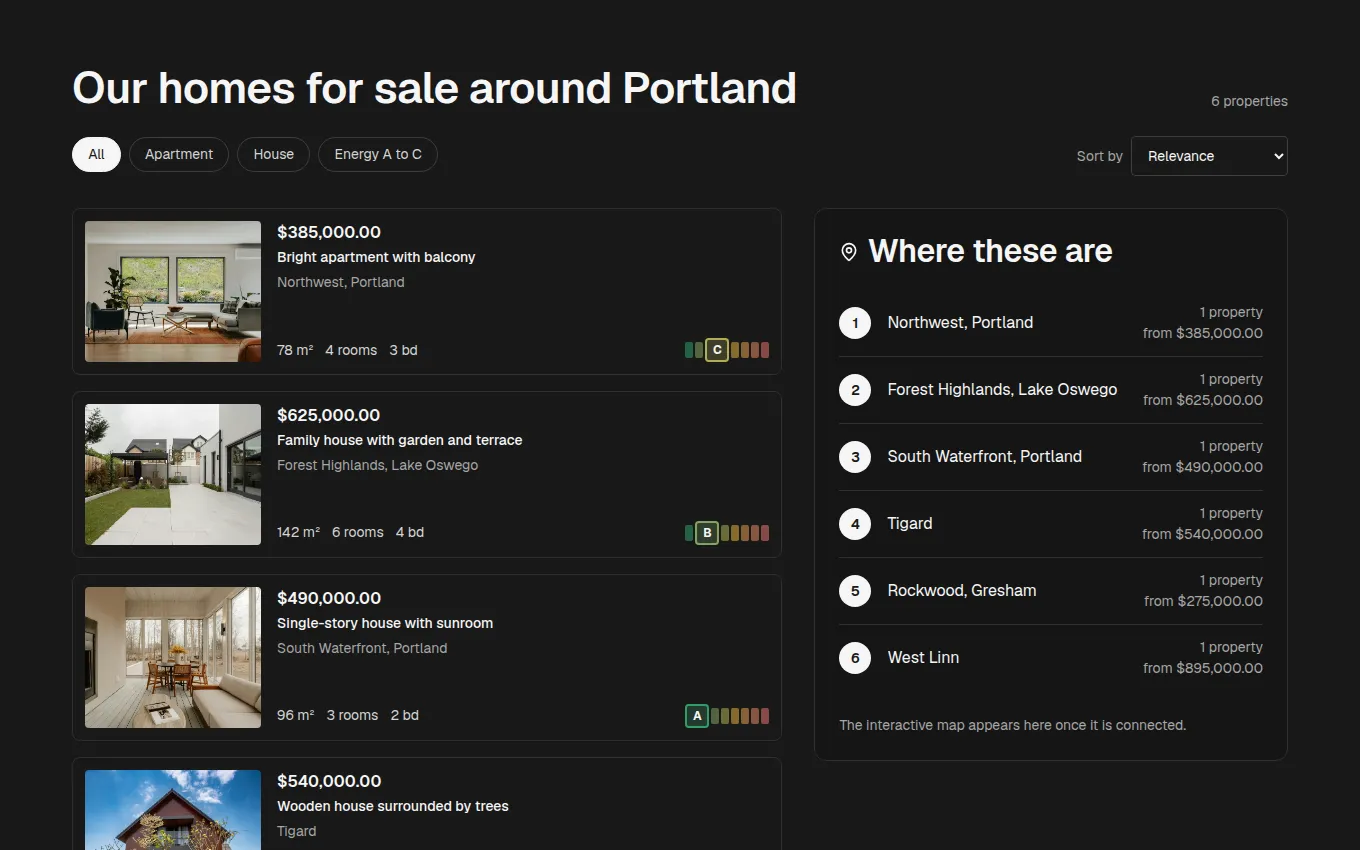Filter listings by Apartment
Viewport: 1360px width, 850px height.
click(x=179, y=154)
